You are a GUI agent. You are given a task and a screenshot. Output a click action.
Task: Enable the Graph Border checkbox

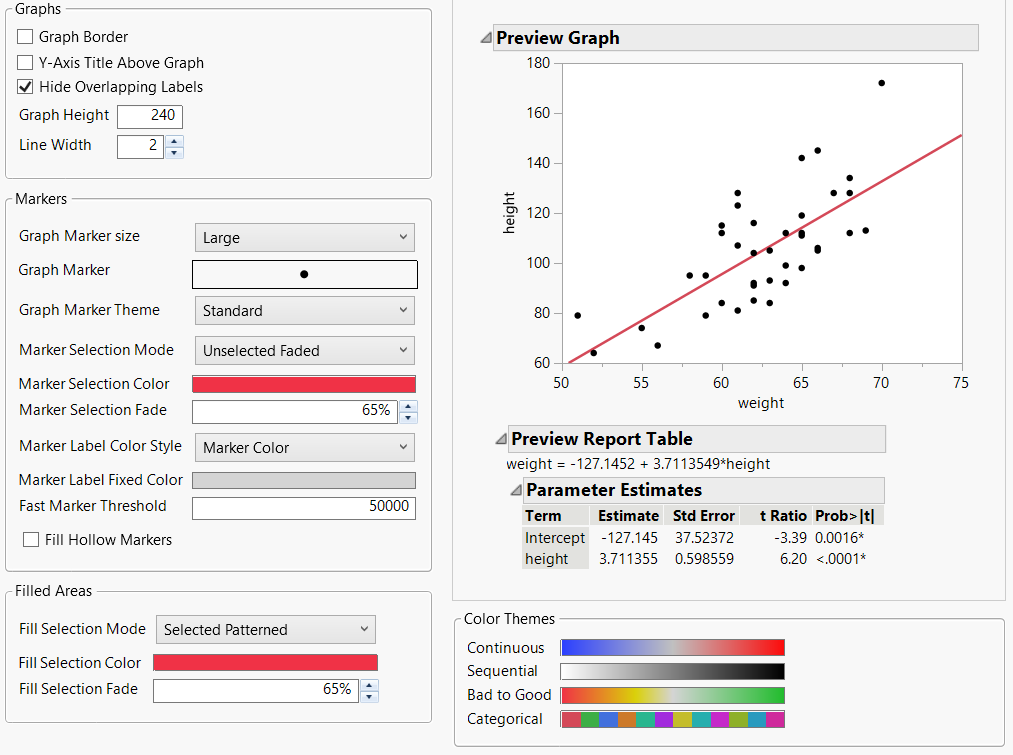pos(25,37)
